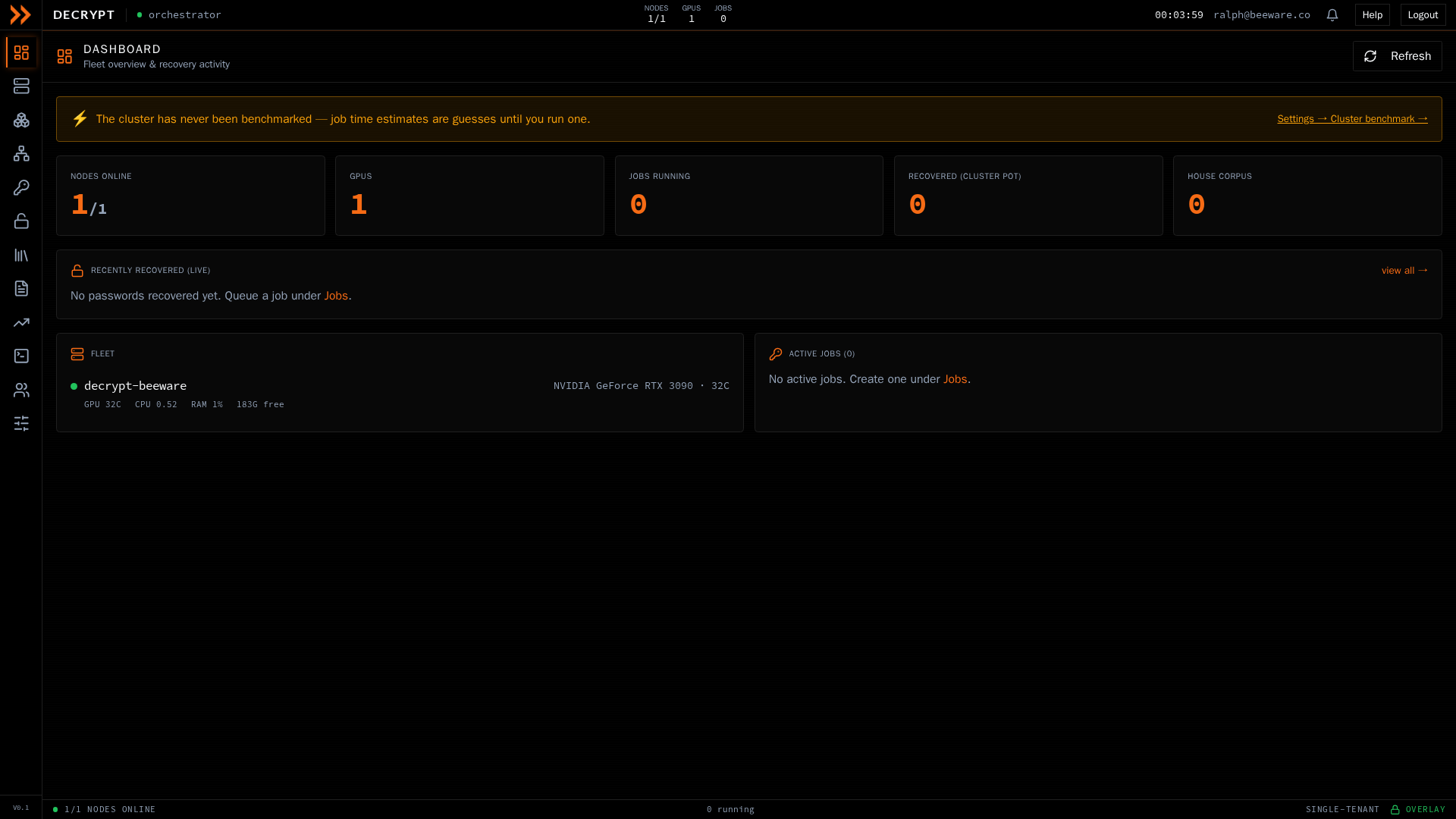Click the session timer 00:03:59

pyautogui.click(x=1178, y=14)
